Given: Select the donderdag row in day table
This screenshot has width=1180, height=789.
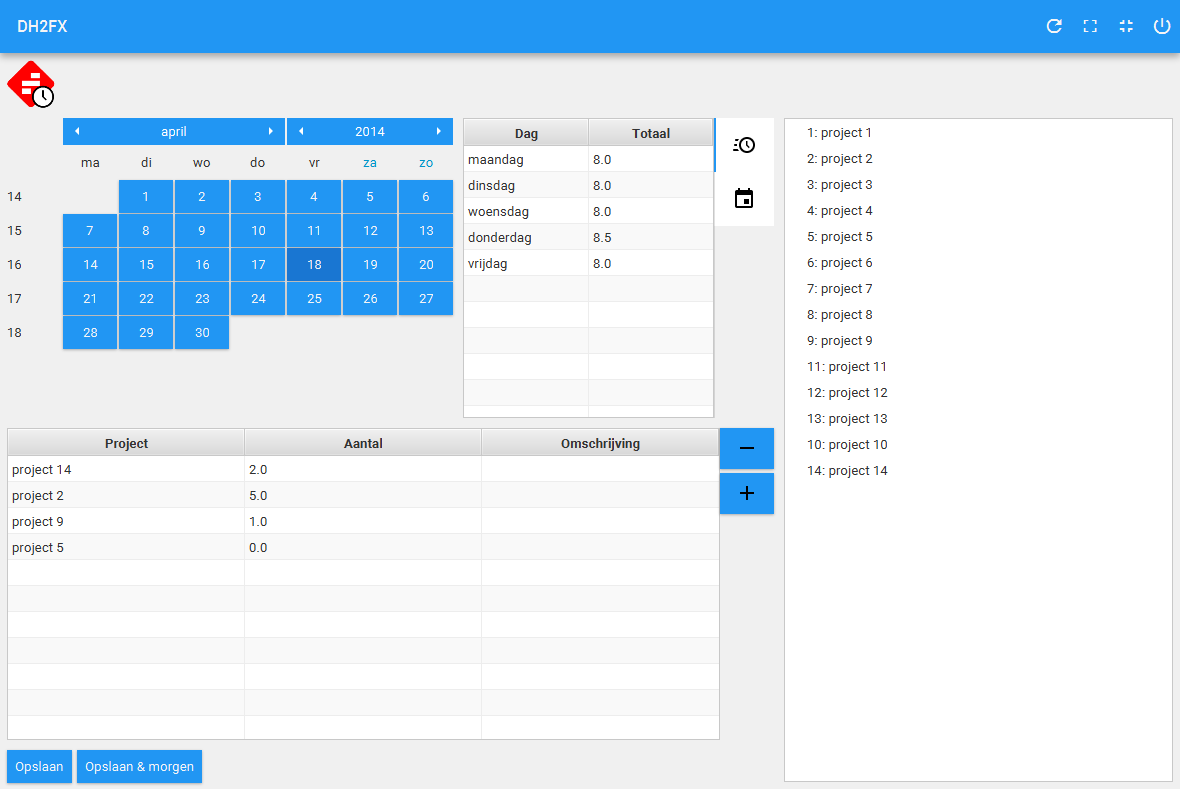Looking at the screenshot, I should click(x=526, y=238).
